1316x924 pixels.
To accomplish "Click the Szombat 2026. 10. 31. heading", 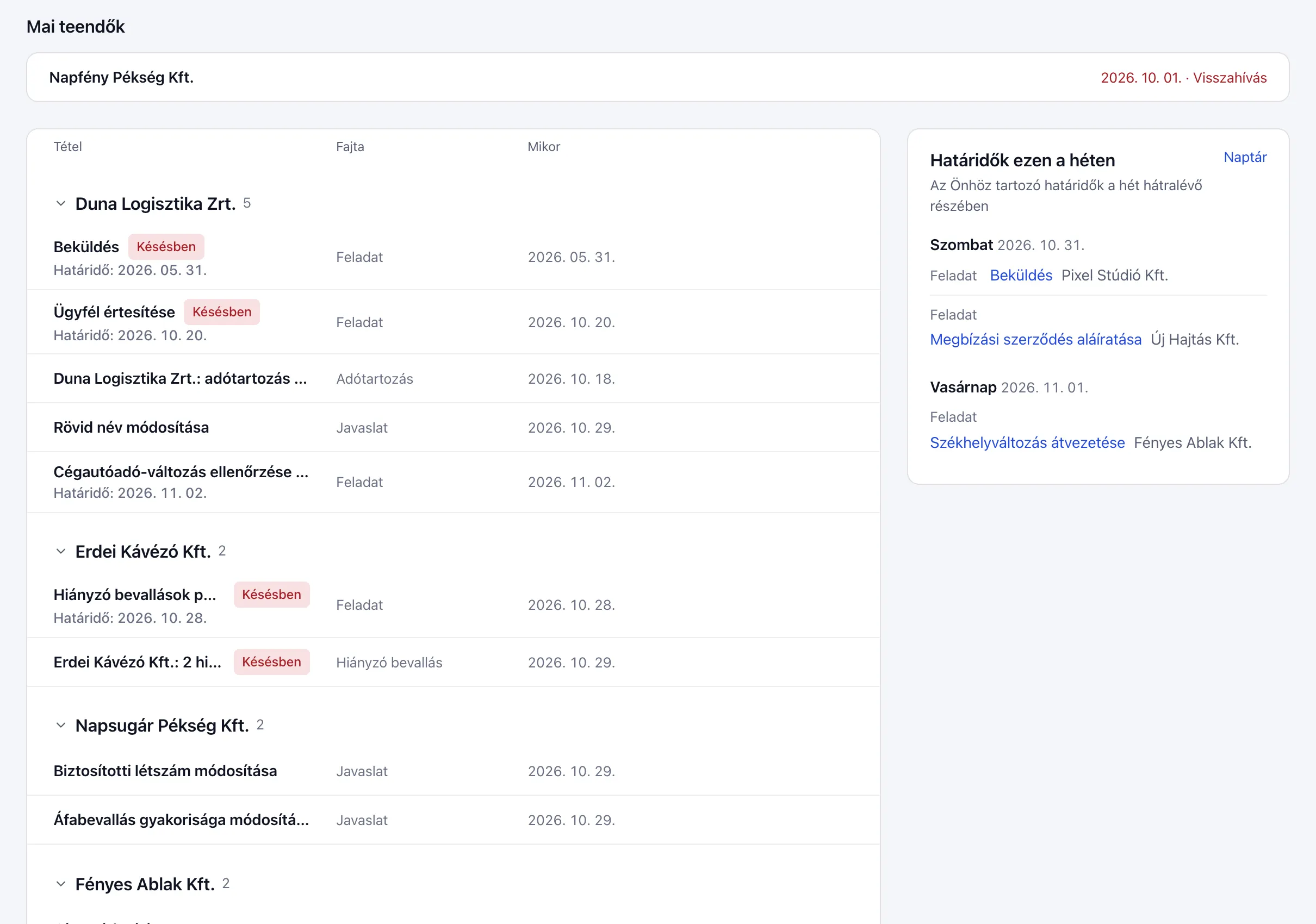I will (1007, 245).
